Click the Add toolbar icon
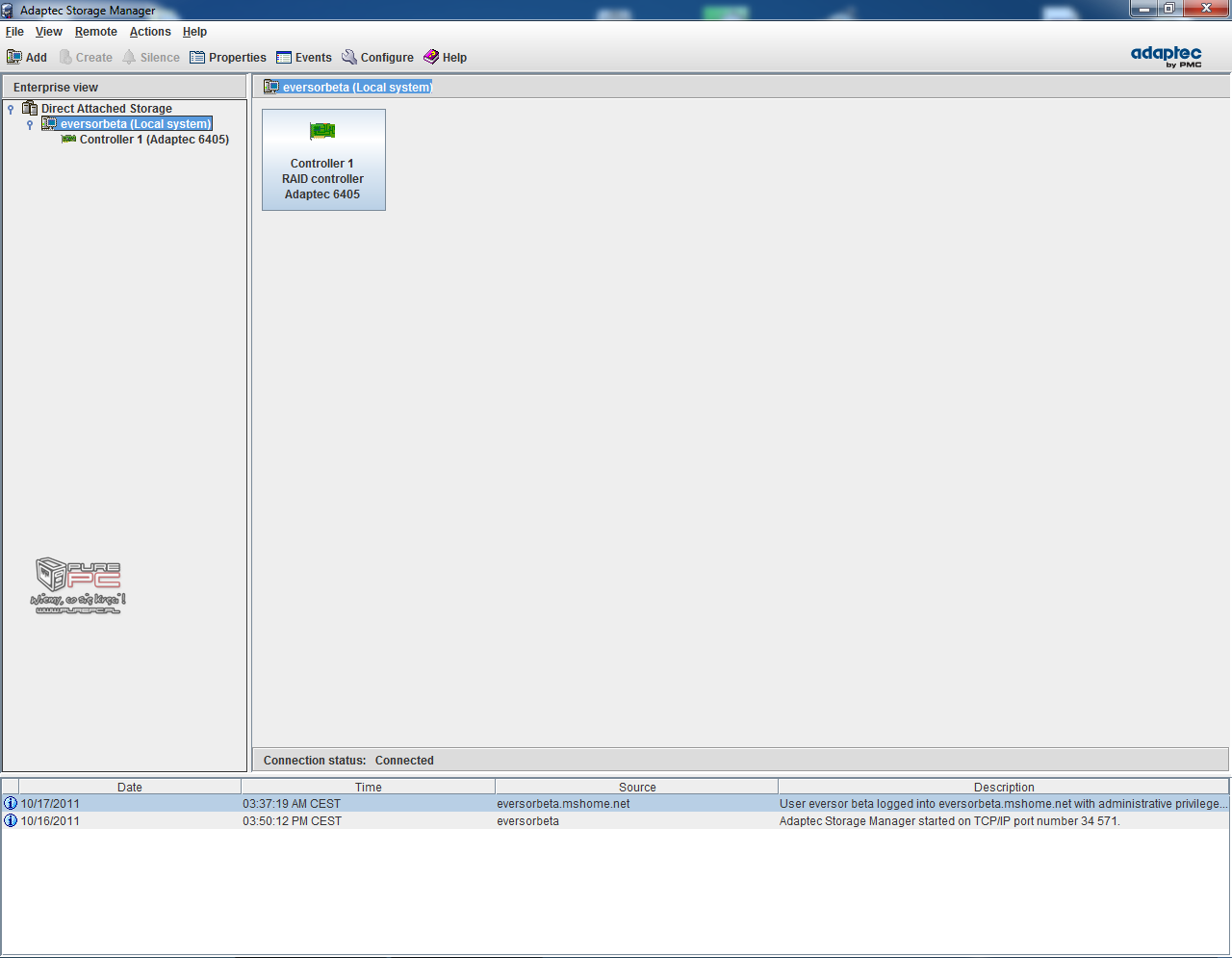 pos(14,58)
